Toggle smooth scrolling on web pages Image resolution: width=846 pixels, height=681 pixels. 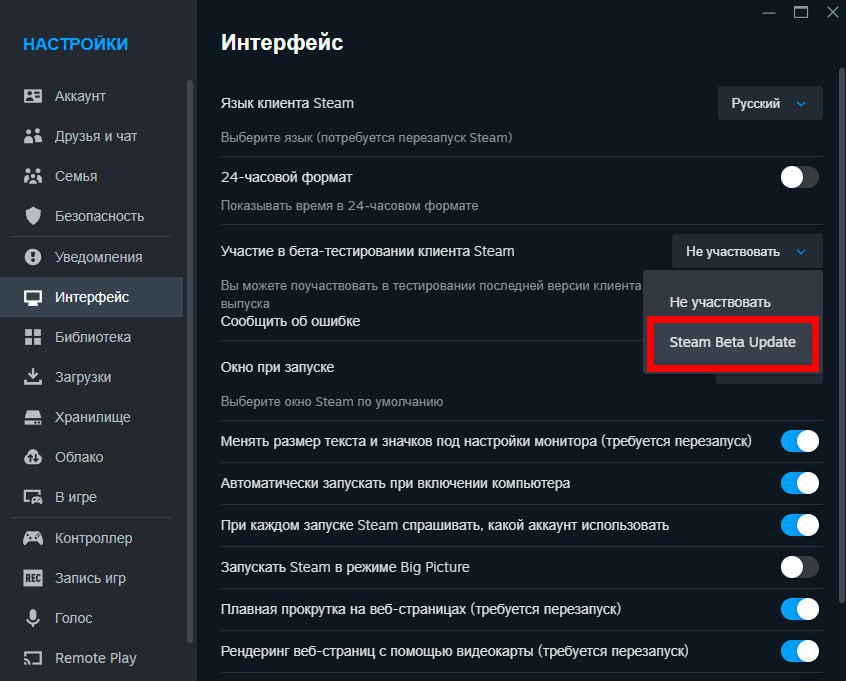[800, 609]
